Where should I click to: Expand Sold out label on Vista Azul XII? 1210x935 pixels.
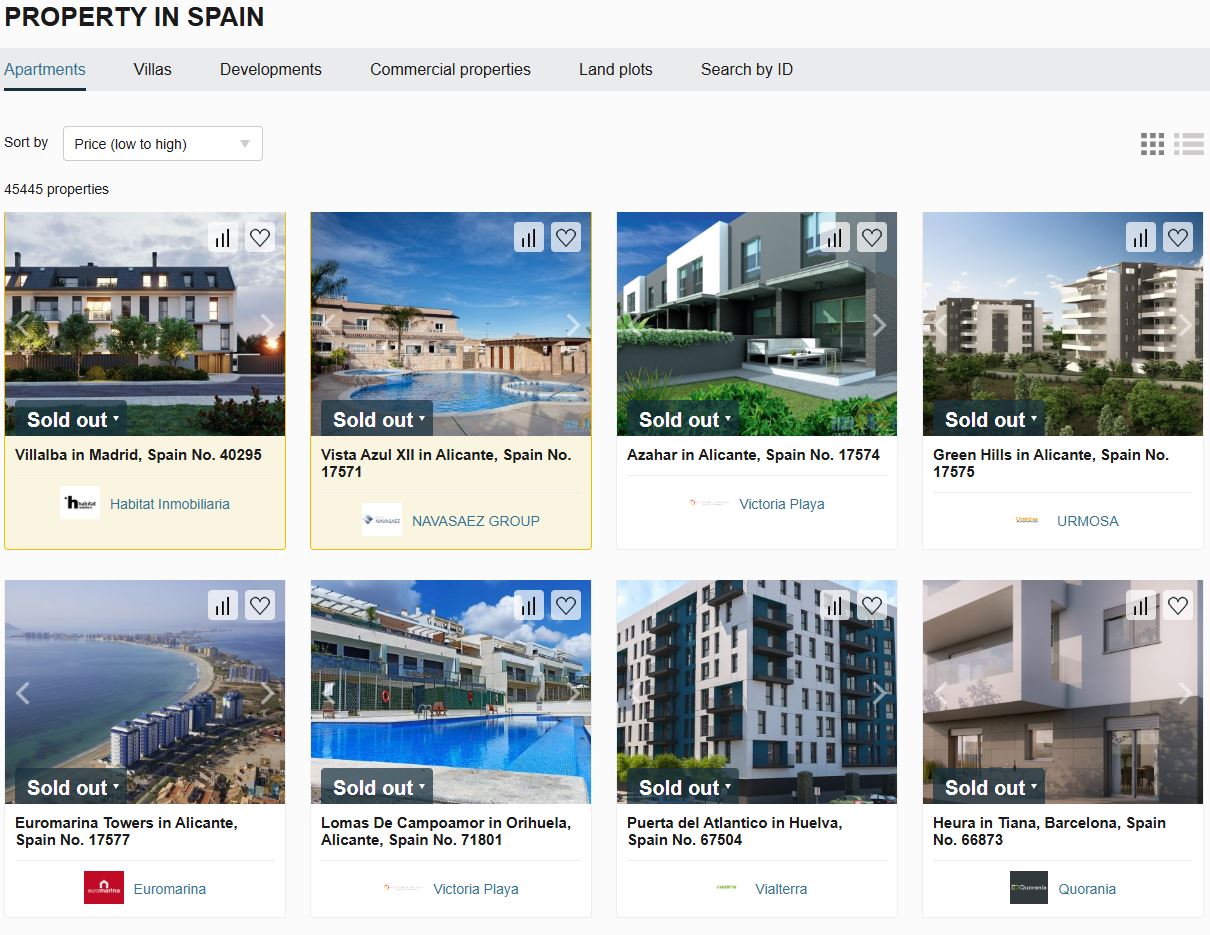click(x=377, y=420)
